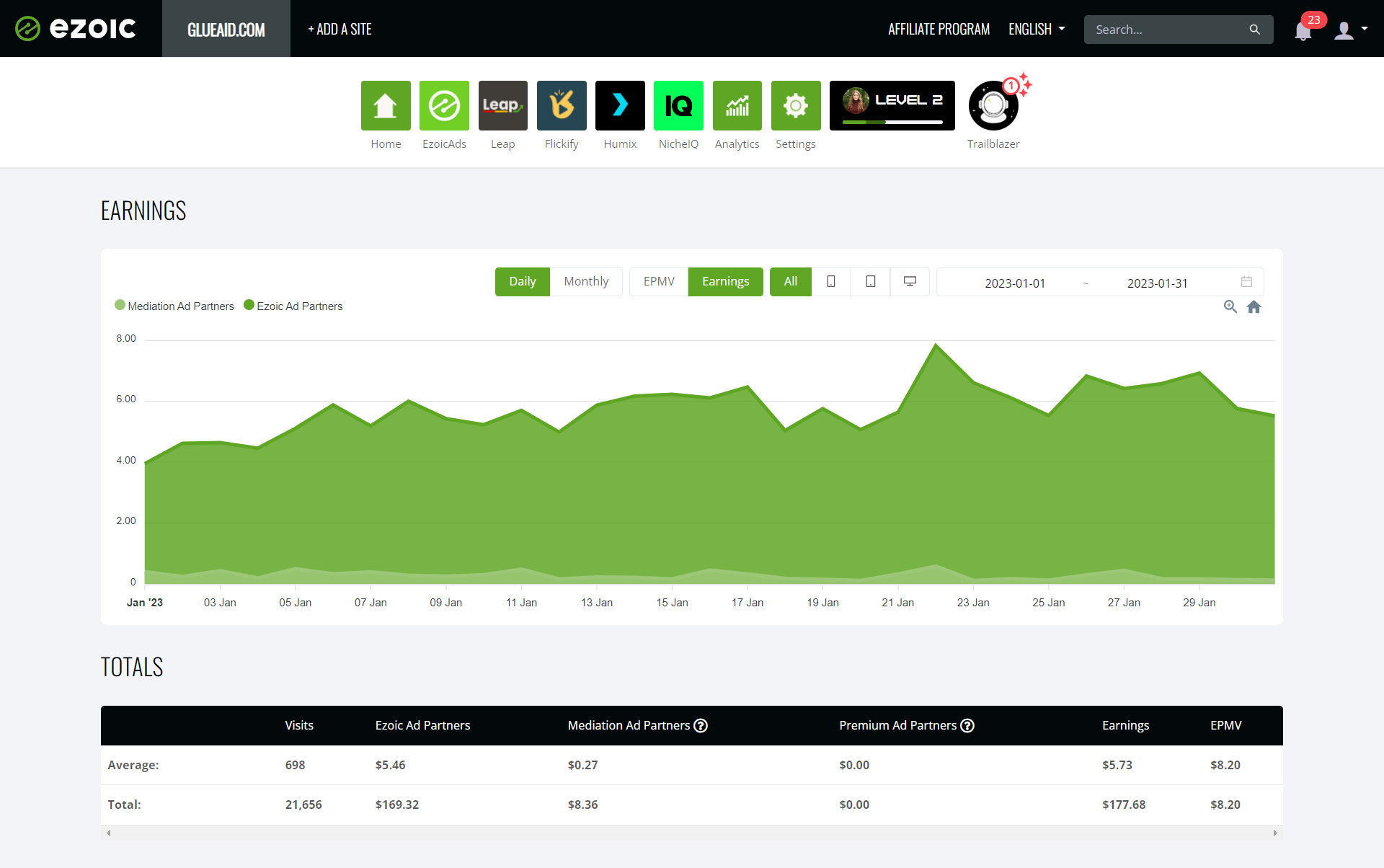Open the Leap tool icon

(x=503, y=105)
